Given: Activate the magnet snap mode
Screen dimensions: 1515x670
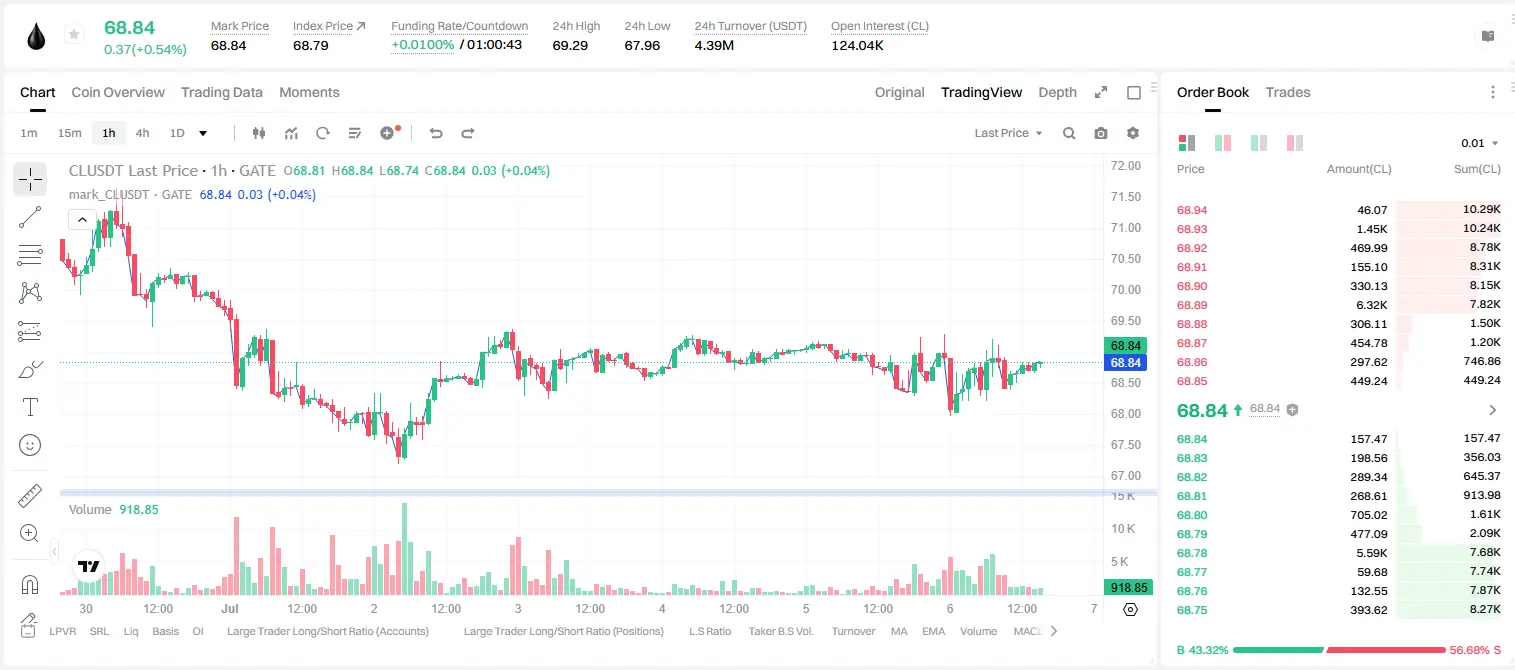Looking at the screenshot, I should coord(30,585).
